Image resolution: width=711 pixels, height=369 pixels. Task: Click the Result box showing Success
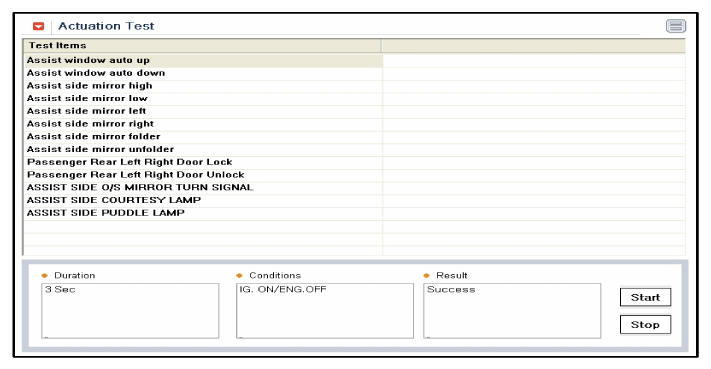pyautogui.click(x=512, y=311)
